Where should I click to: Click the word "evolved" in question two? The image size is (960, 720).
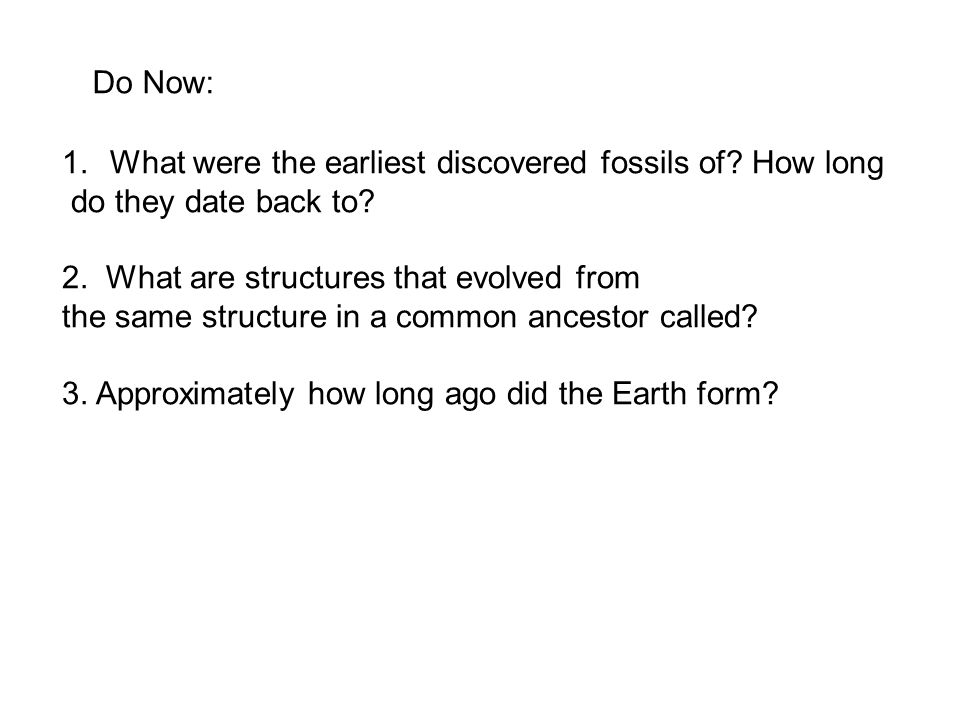508,278
